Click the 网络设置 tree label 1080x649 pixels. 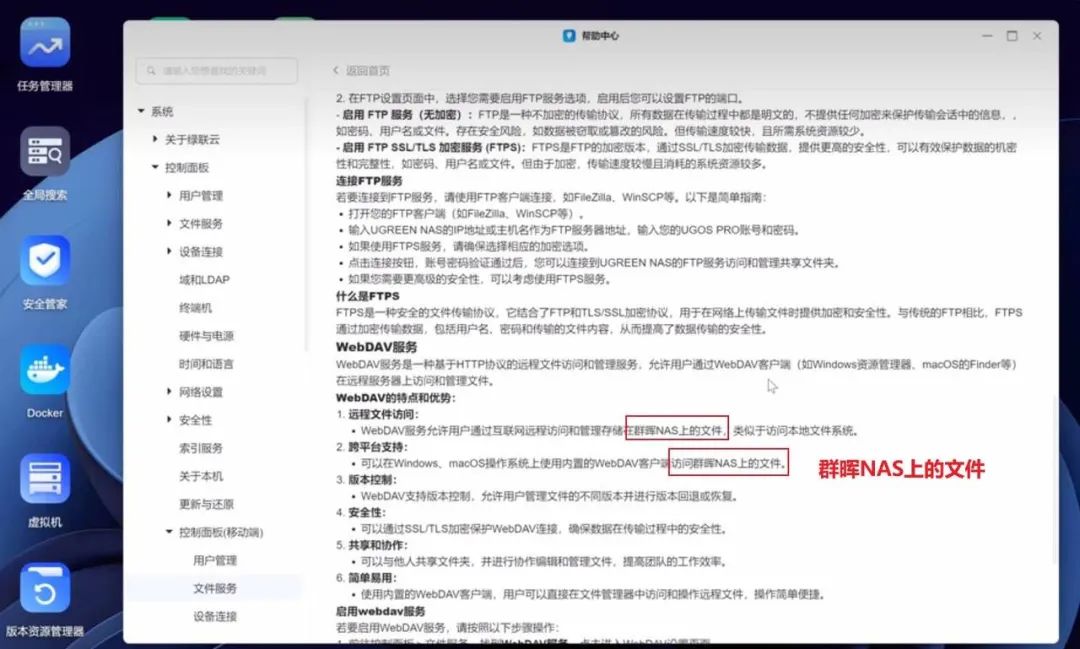[200, 392]
